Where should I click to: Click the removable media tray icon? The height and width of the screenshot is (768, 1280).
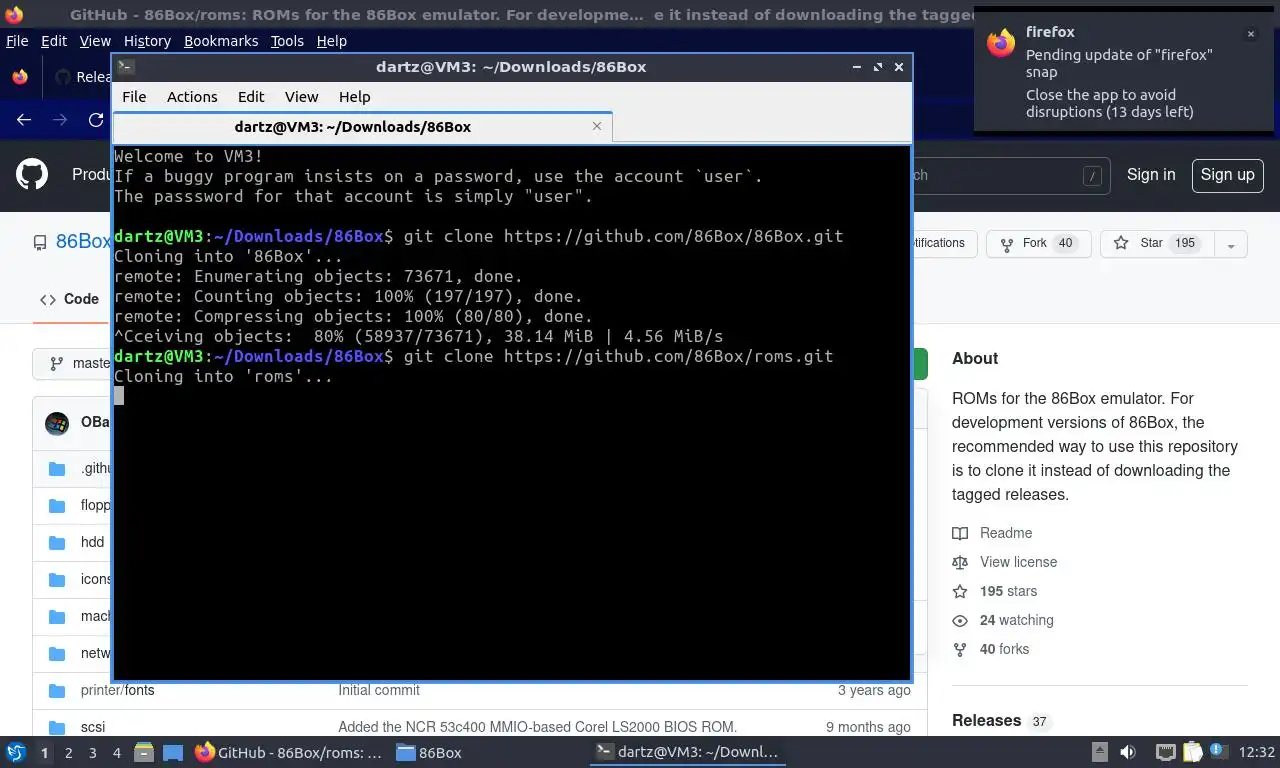pyautogui.click(x=1099, y=752)
